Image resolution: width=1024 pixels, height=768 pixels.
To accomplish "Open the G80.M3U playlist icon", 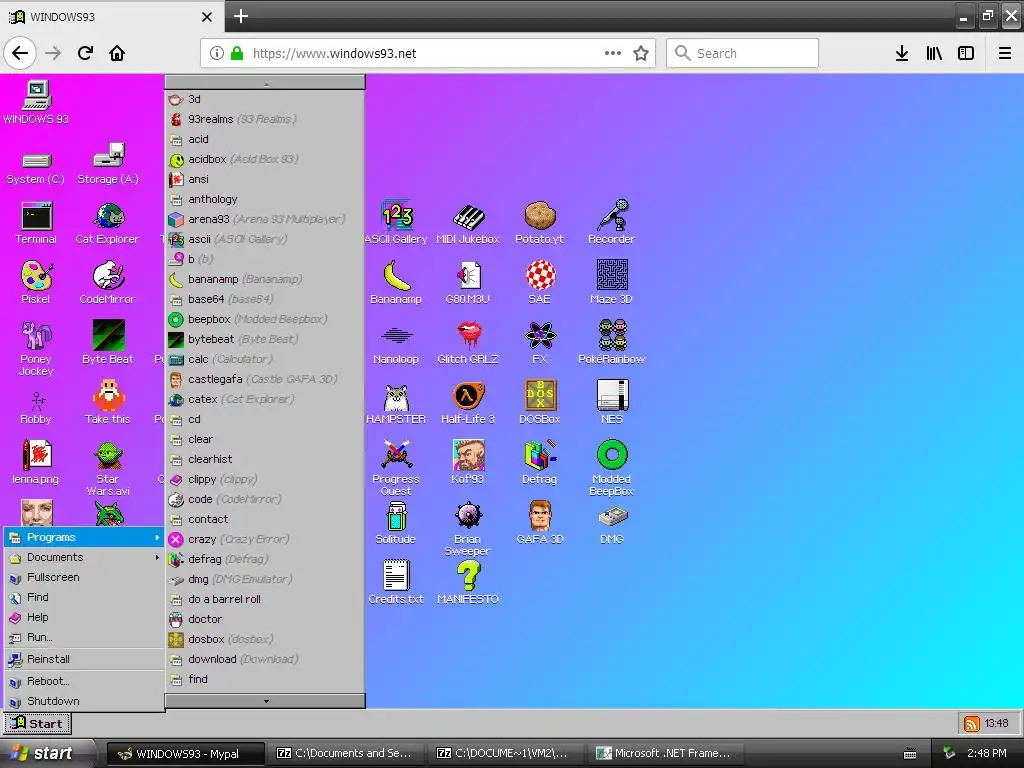I will coord(468,283).
